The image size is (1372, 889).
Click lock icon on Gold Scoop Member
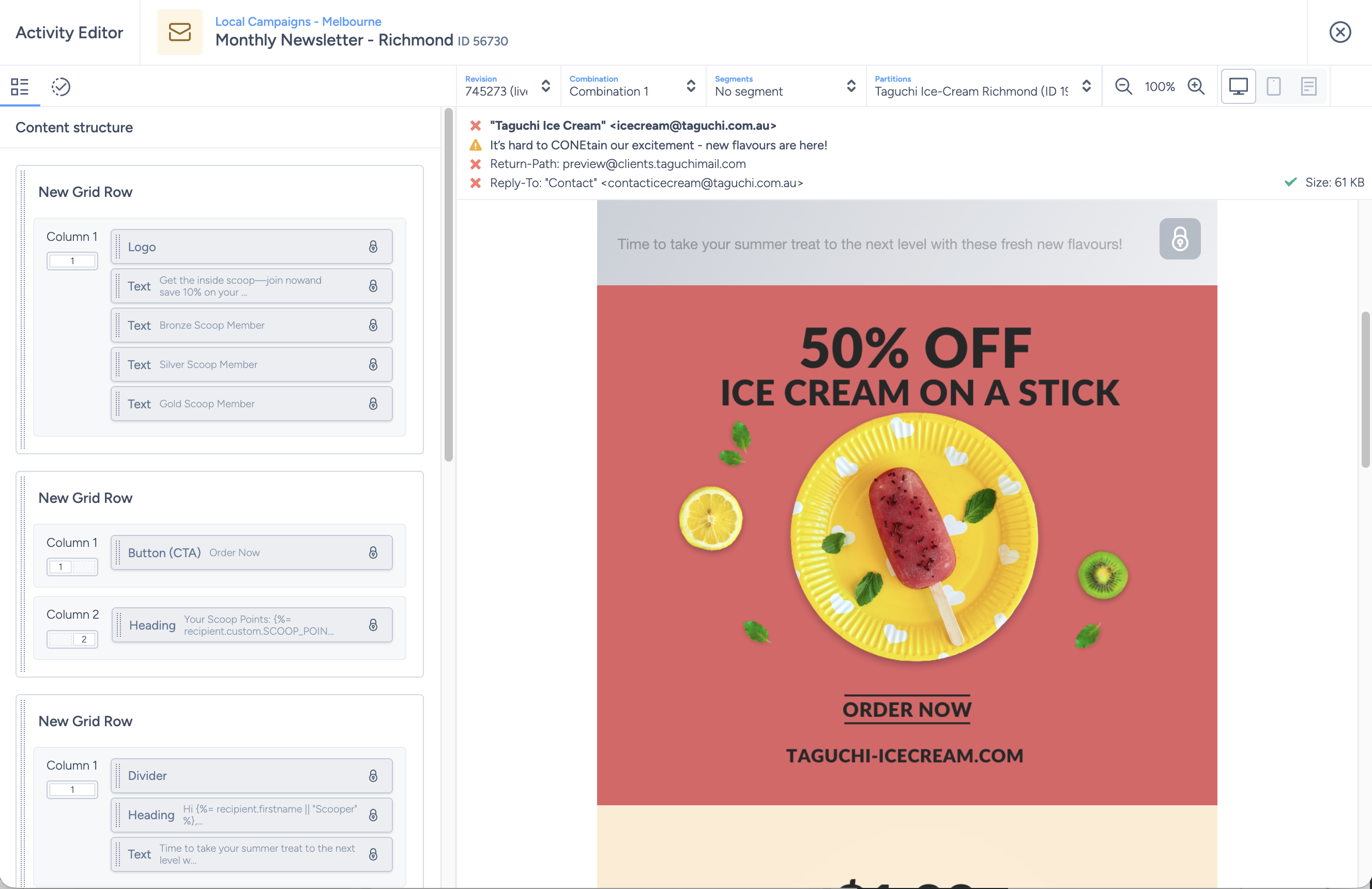374,404
